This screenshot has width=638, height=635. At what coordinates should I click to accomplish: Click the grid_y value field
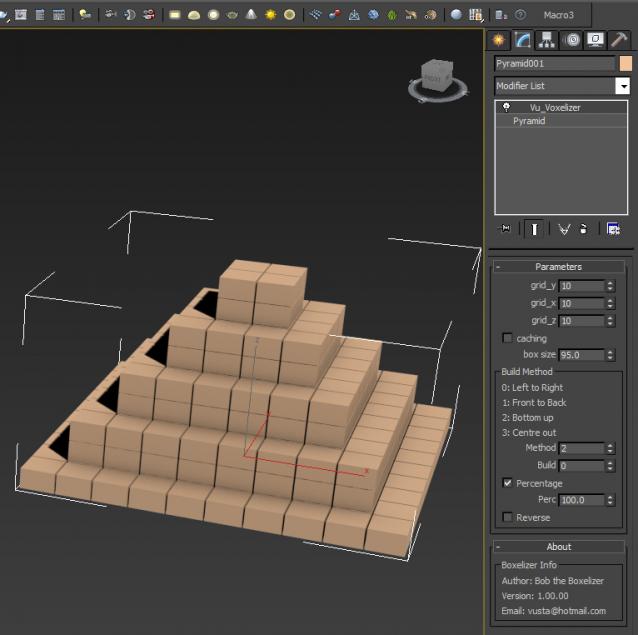(581, 286)
